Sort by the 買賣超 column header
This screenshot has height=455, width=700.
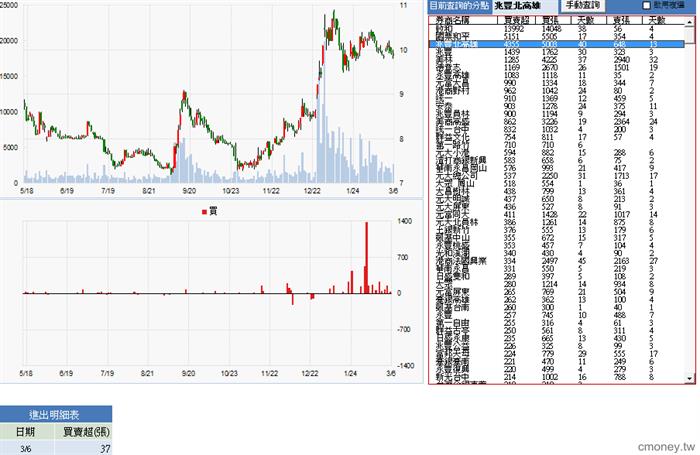click(x=517, y=20)
